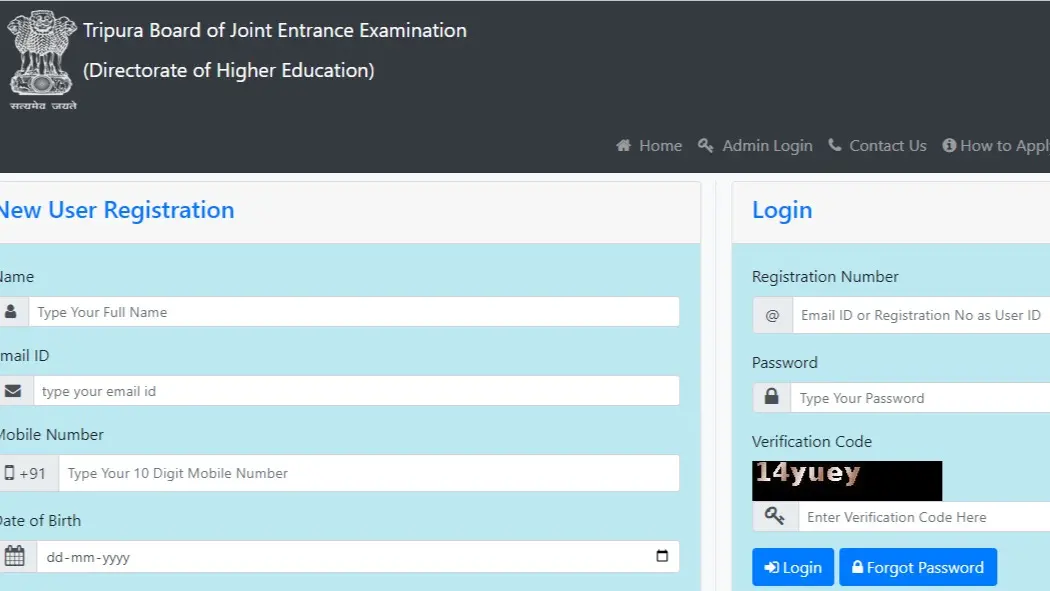The image size is (1050, 591).
Task: Click the padlock icon next to Password field
Action: [x=771, y=397]
